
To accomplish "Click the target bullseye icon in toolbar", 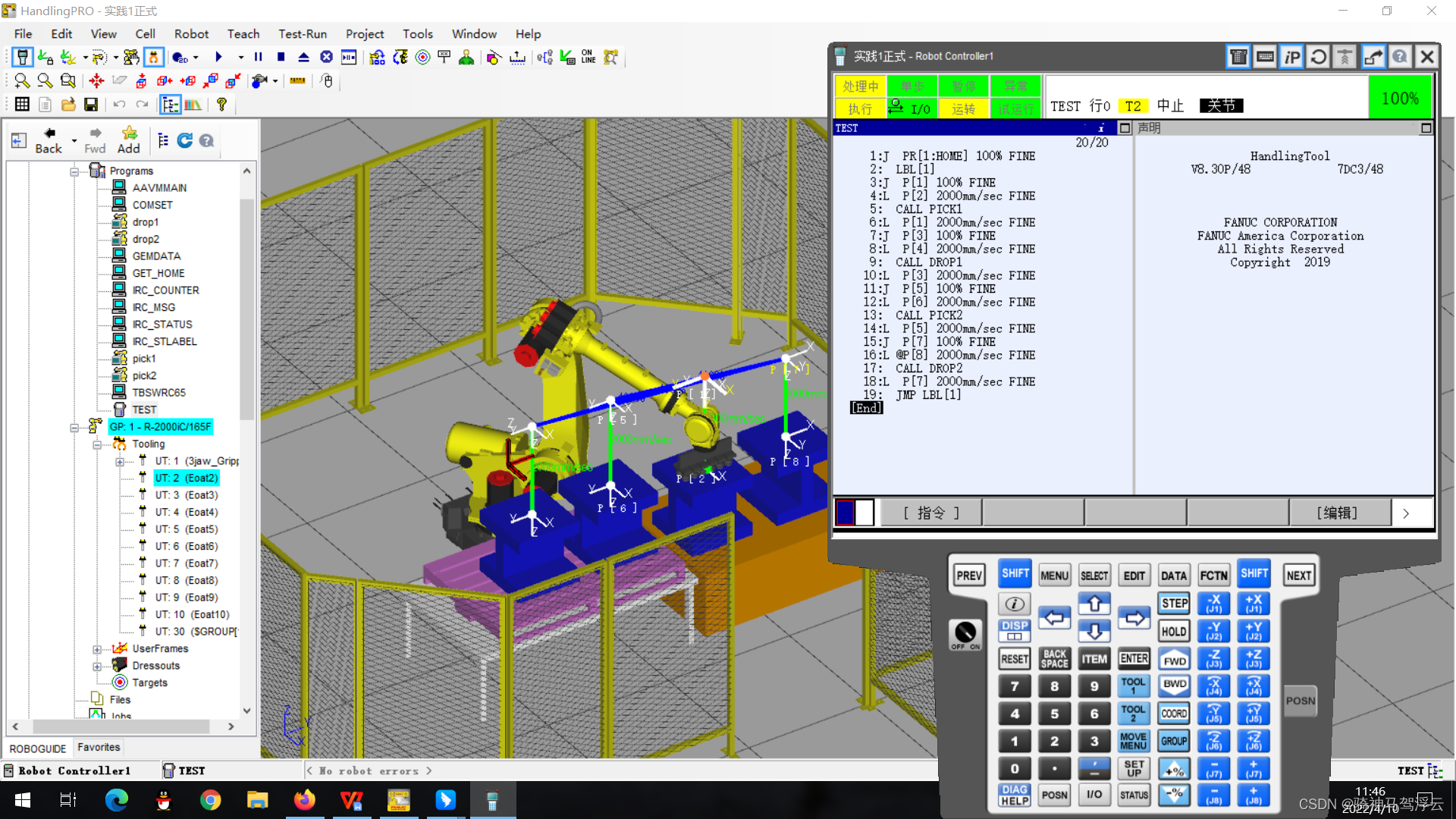I will coord(423,58).
